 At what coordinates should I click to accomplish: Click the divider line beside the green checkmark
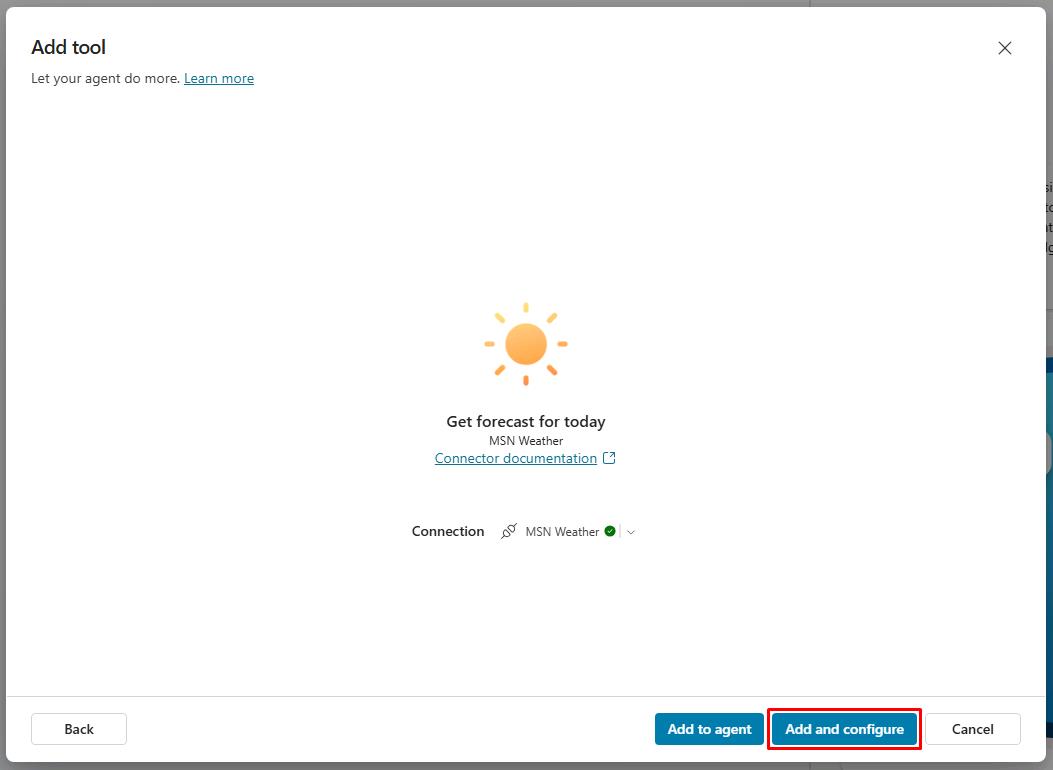click(621, 532)
